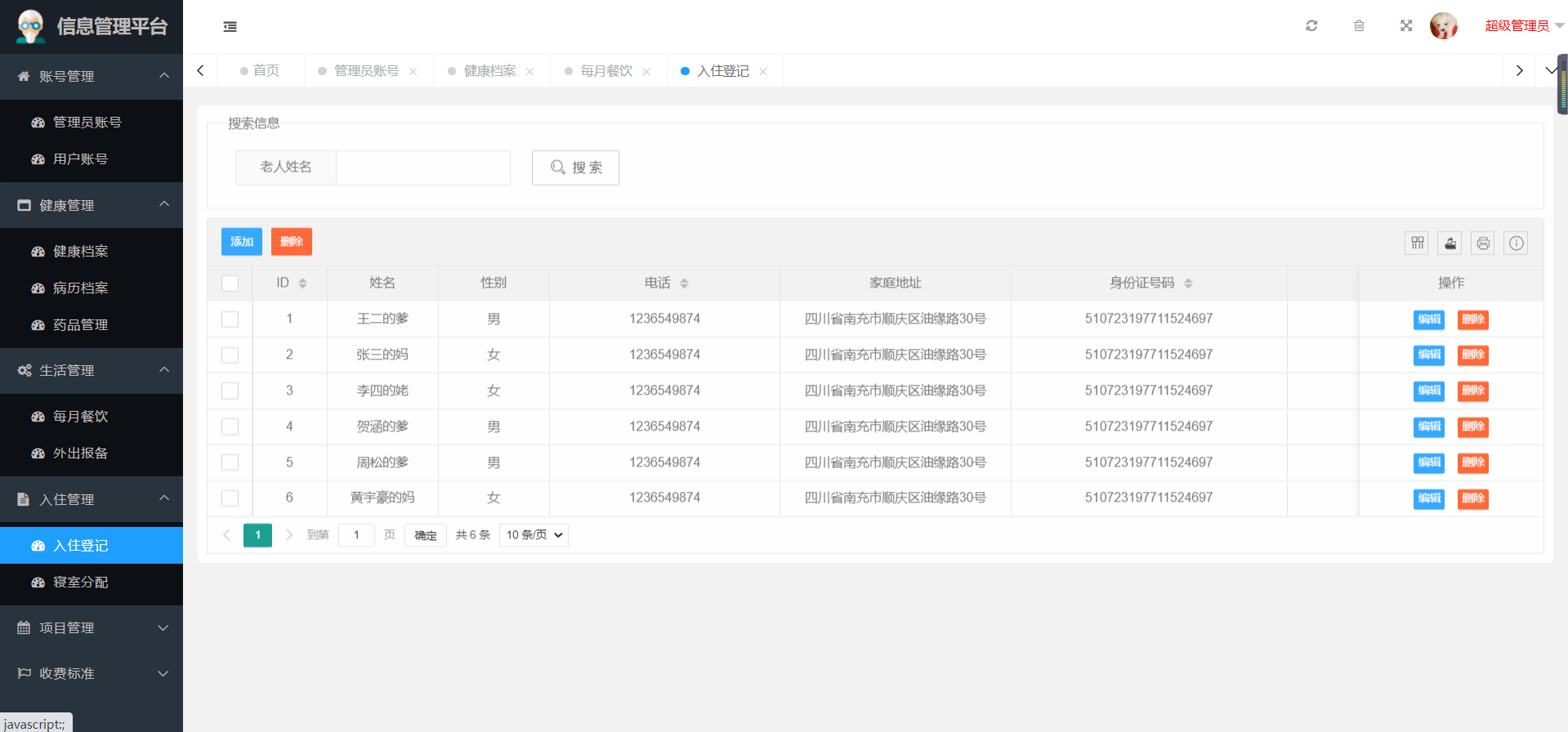The width and height of the screenshot is (1568, 732).
Task: Click 删除 for row 黄宇豪的妈
Action: 1473,498
